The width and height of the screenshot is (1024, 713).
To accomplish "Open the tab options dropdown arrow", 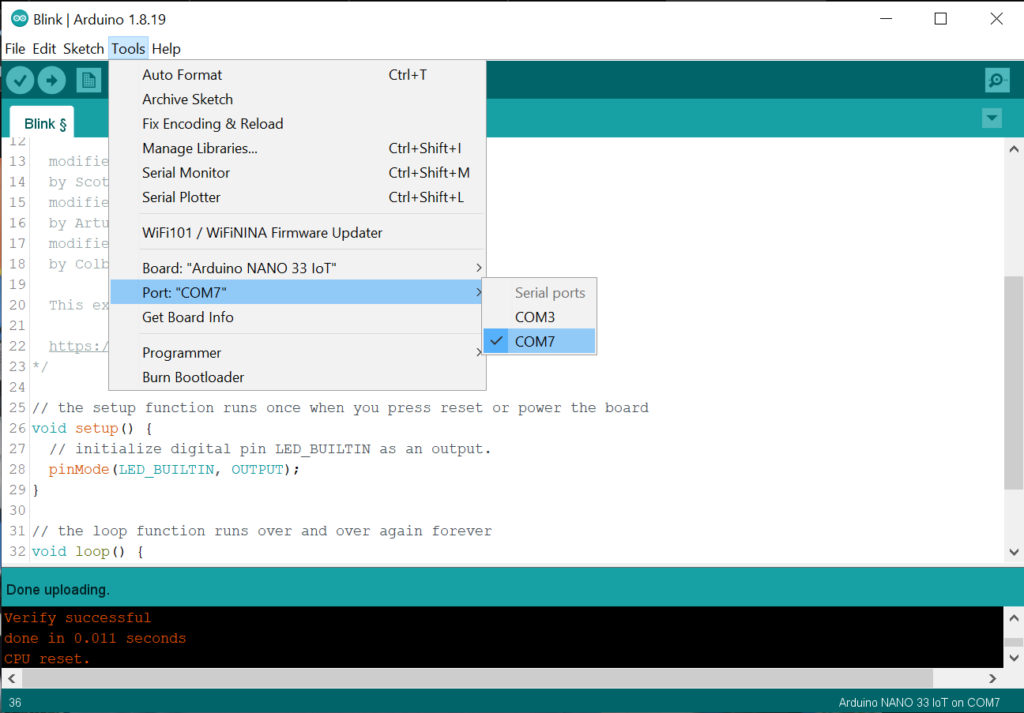I will (991, 119).
